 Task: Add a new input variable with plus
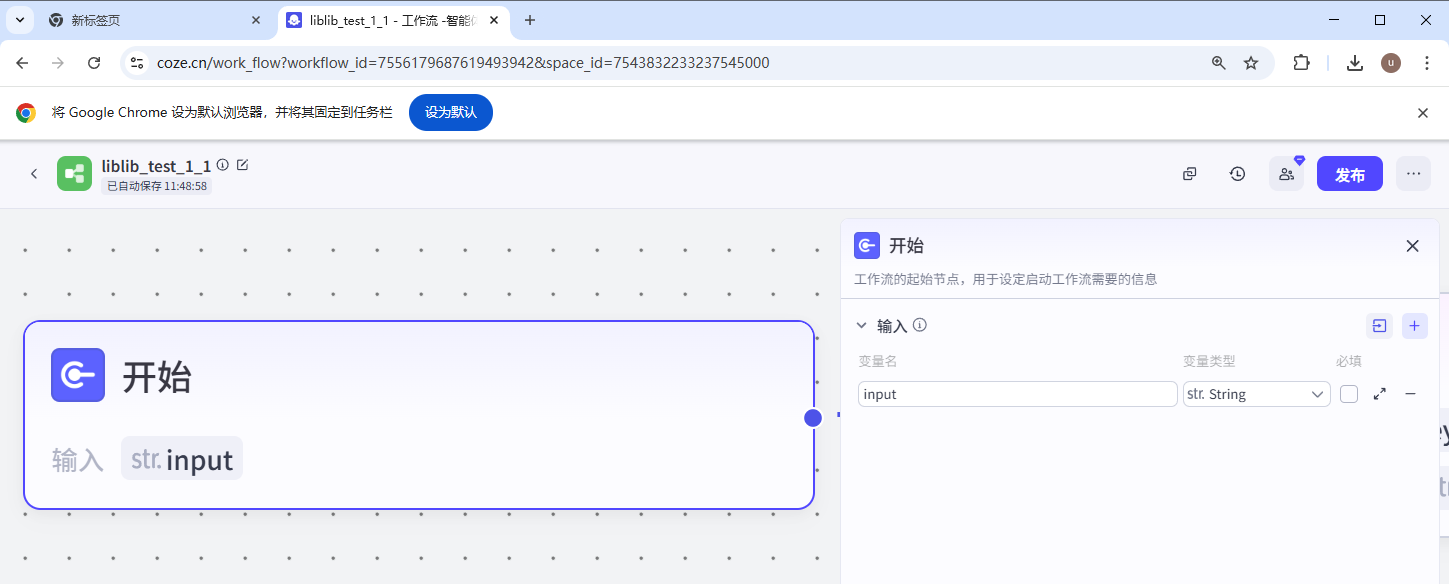pos(1414,326)
